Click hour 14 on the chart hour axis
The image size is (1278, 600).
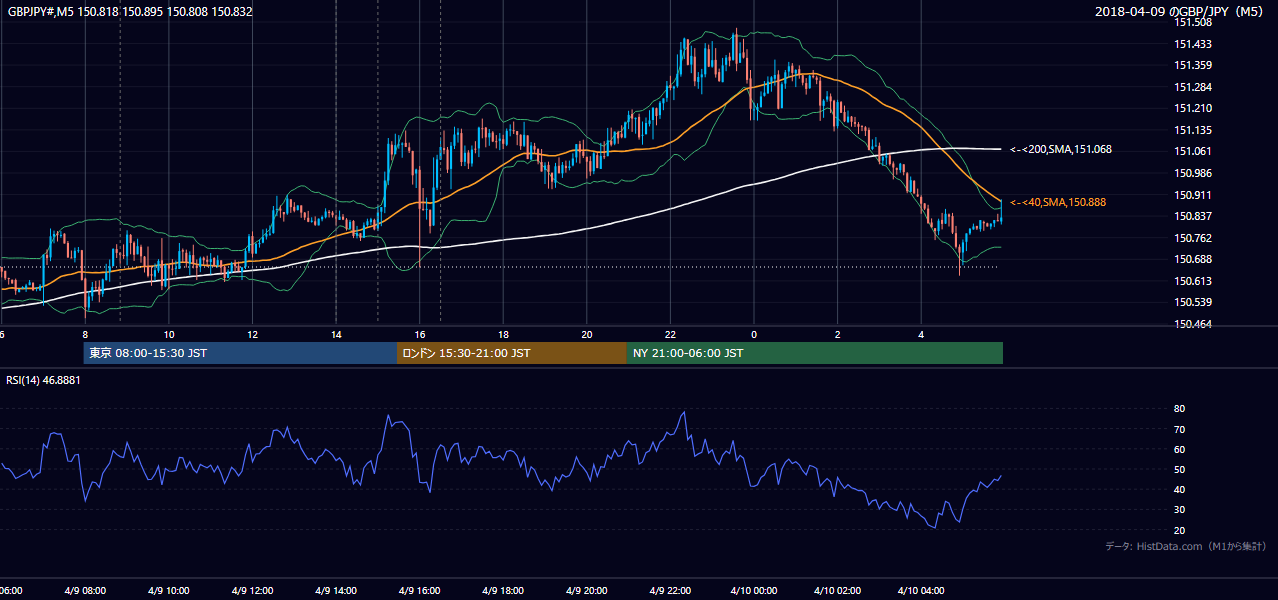336,335
